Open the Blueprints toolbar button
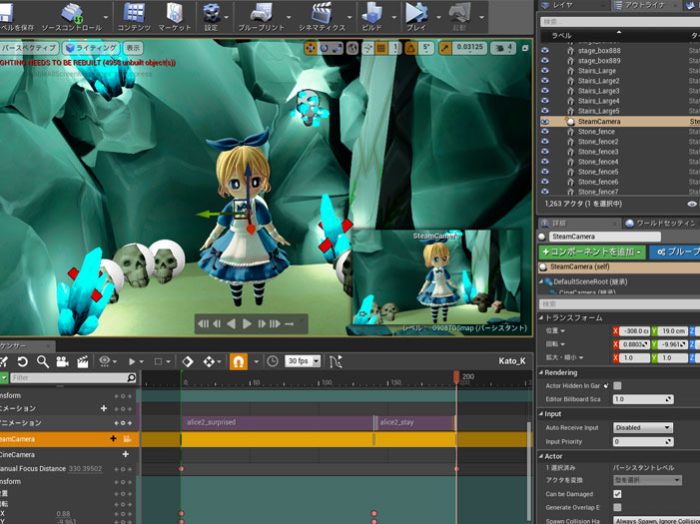Screen dimensions: 700x524 (x=261, y=17)
